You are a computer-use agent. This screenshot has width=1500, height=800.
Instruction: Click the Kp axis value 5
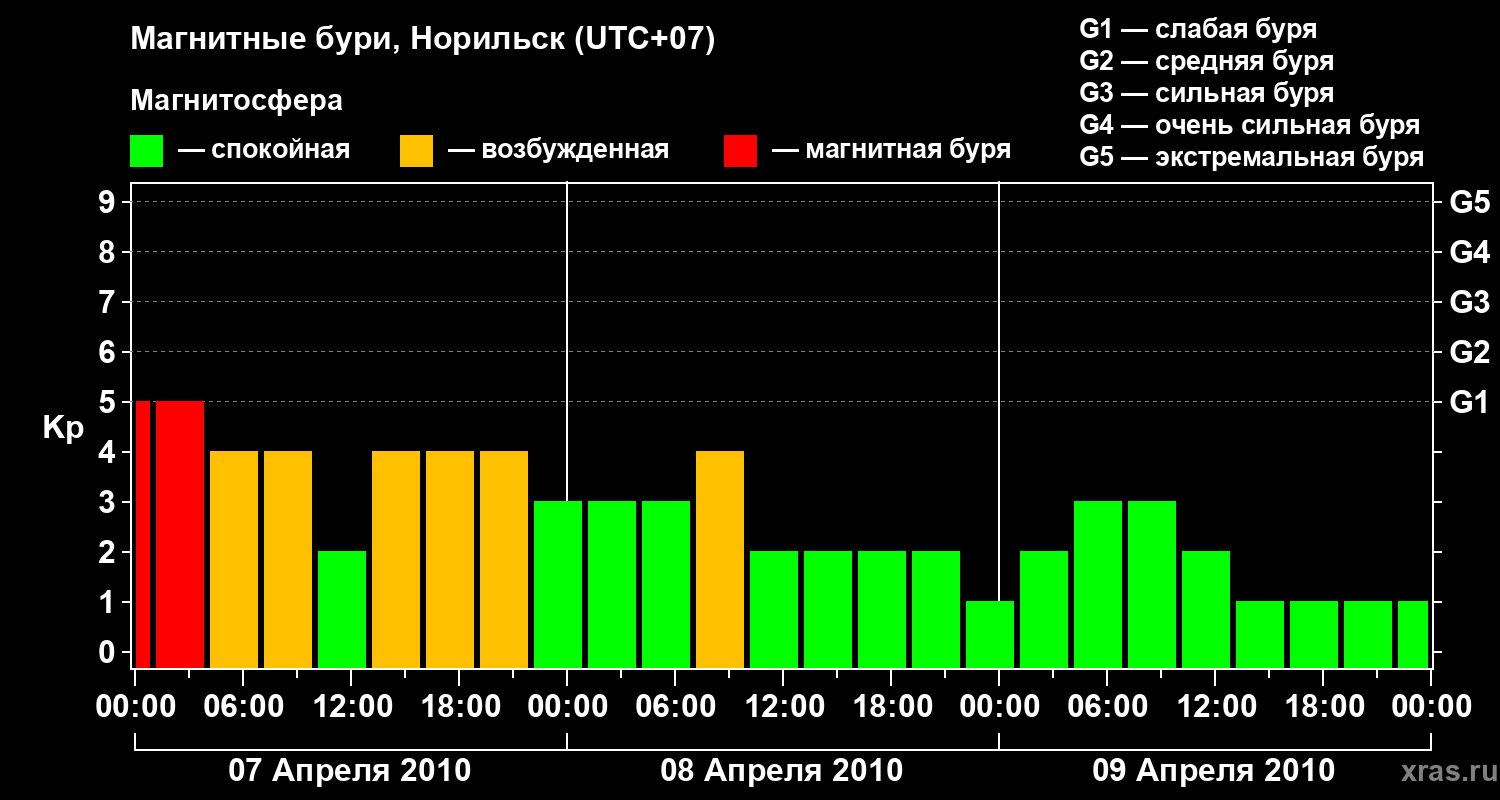coord(109,402)
